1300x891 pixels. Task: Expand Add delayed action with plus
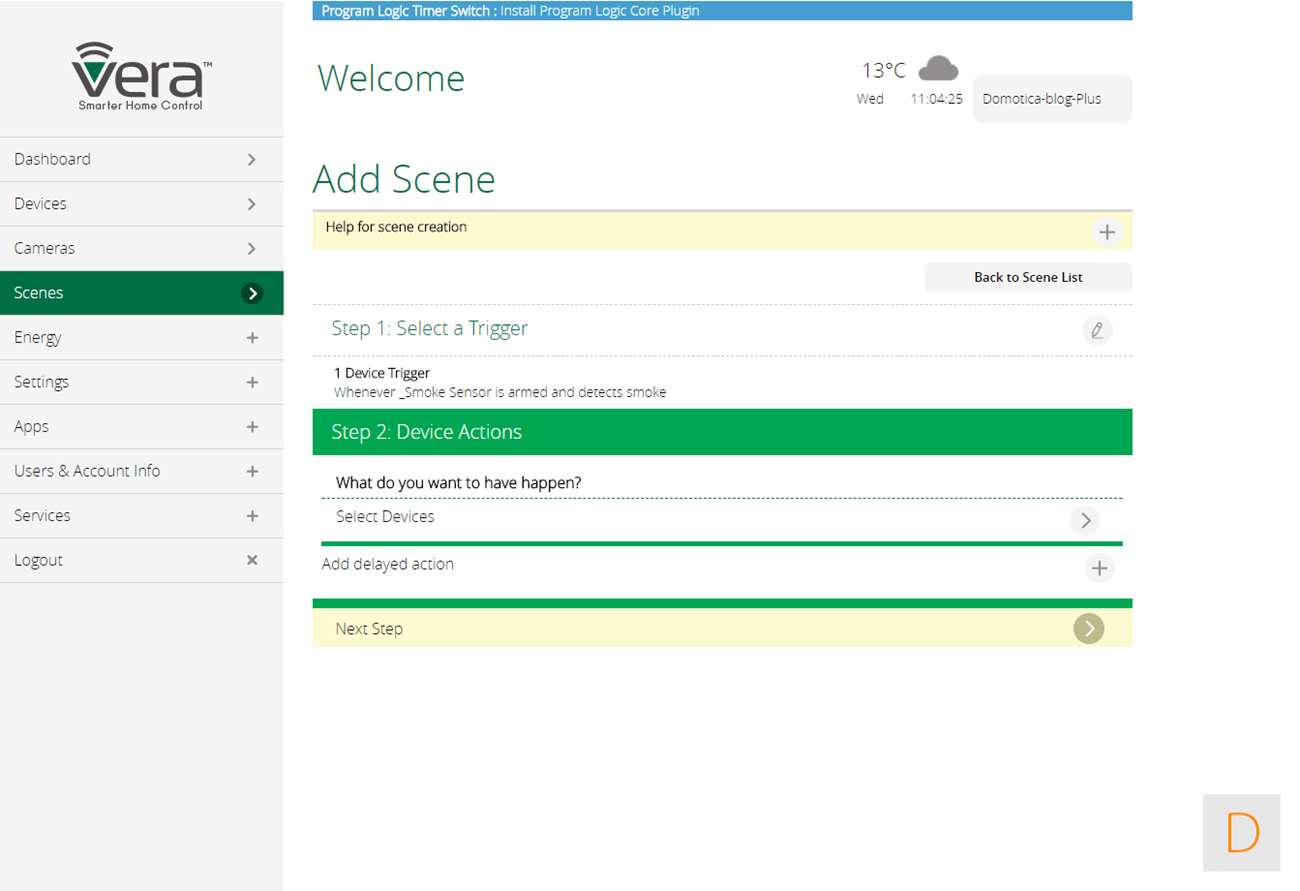pyautogui.click(x=1098, y=568)
